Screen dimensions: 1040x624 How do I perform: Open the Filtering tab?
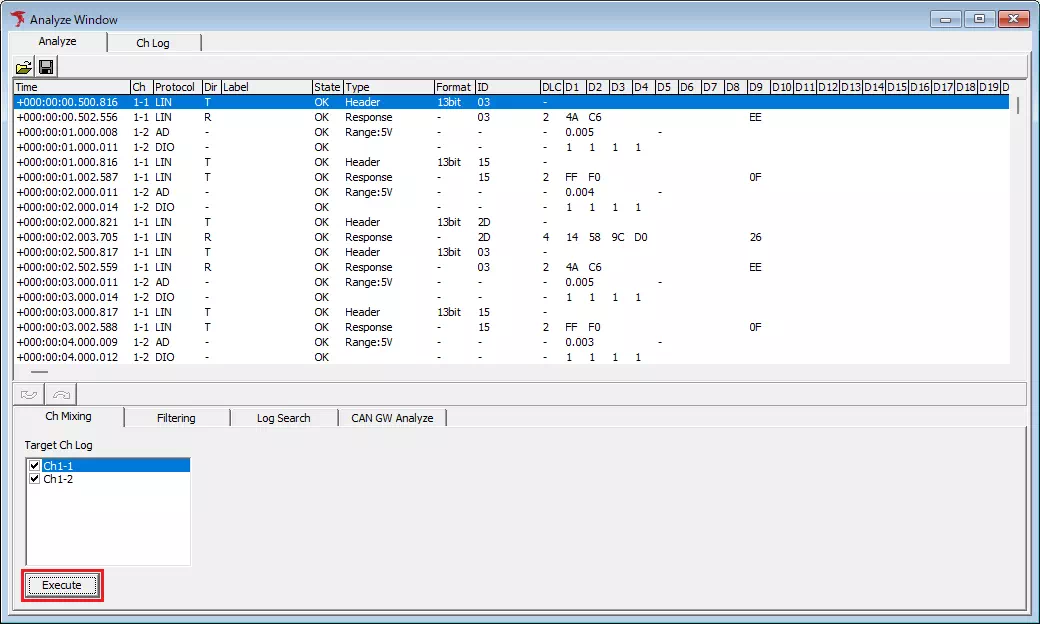tap(176, 418)
